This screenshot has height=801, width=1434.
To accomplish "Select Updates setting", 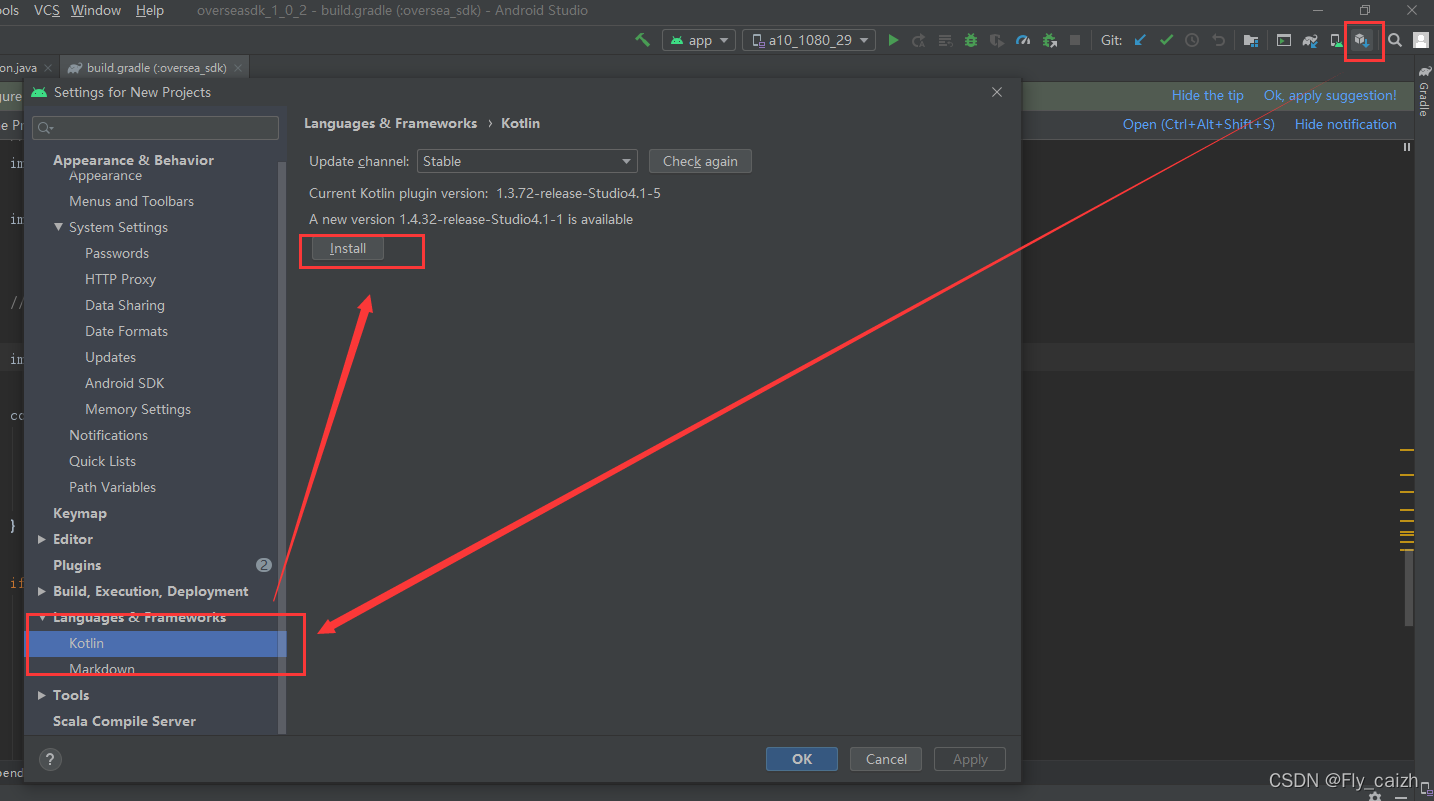I will coord(110,357).
